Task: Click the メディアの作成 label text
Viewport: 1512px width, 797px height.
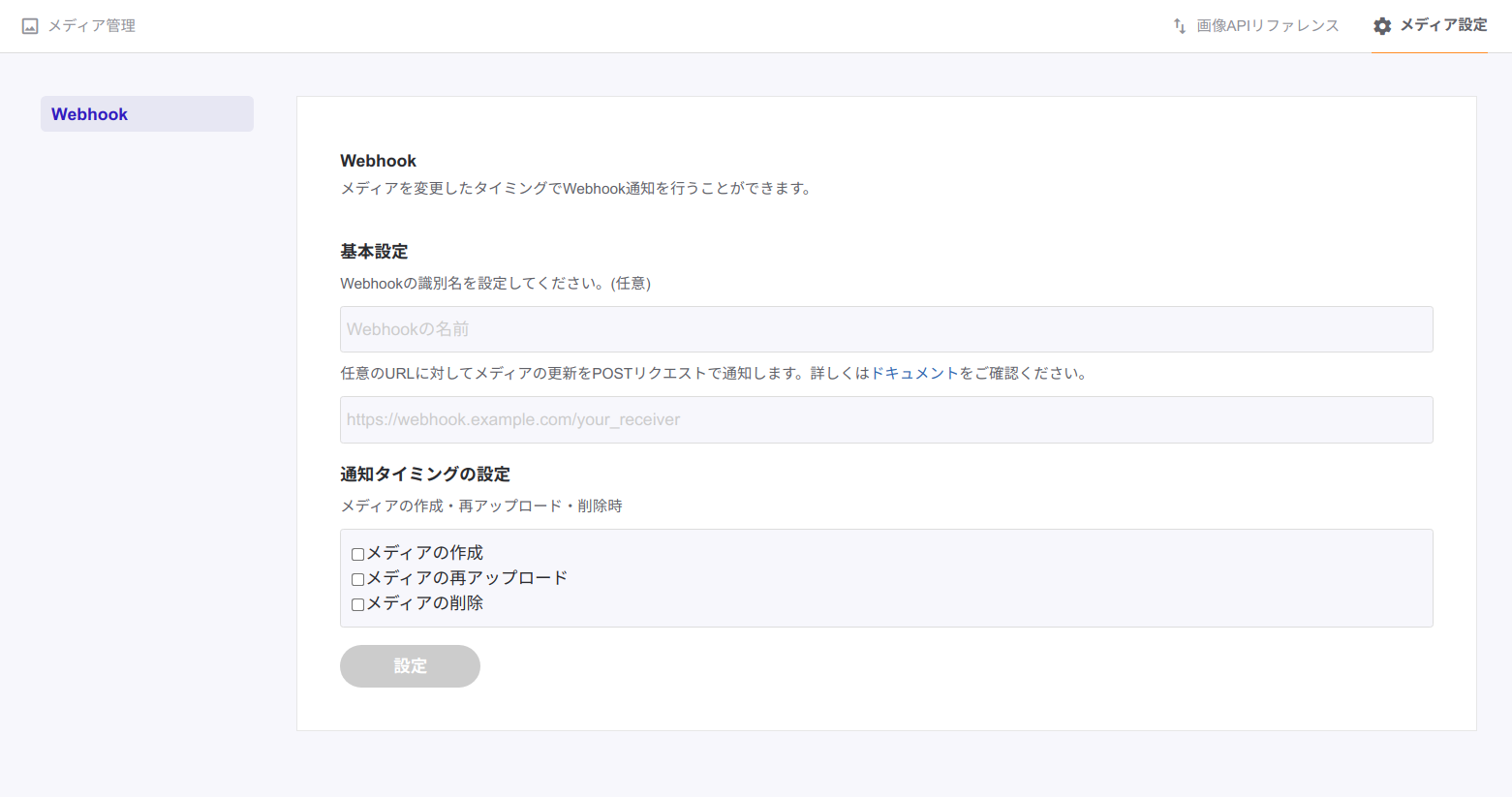Action: pyautogui.click(x=424, y=553)
